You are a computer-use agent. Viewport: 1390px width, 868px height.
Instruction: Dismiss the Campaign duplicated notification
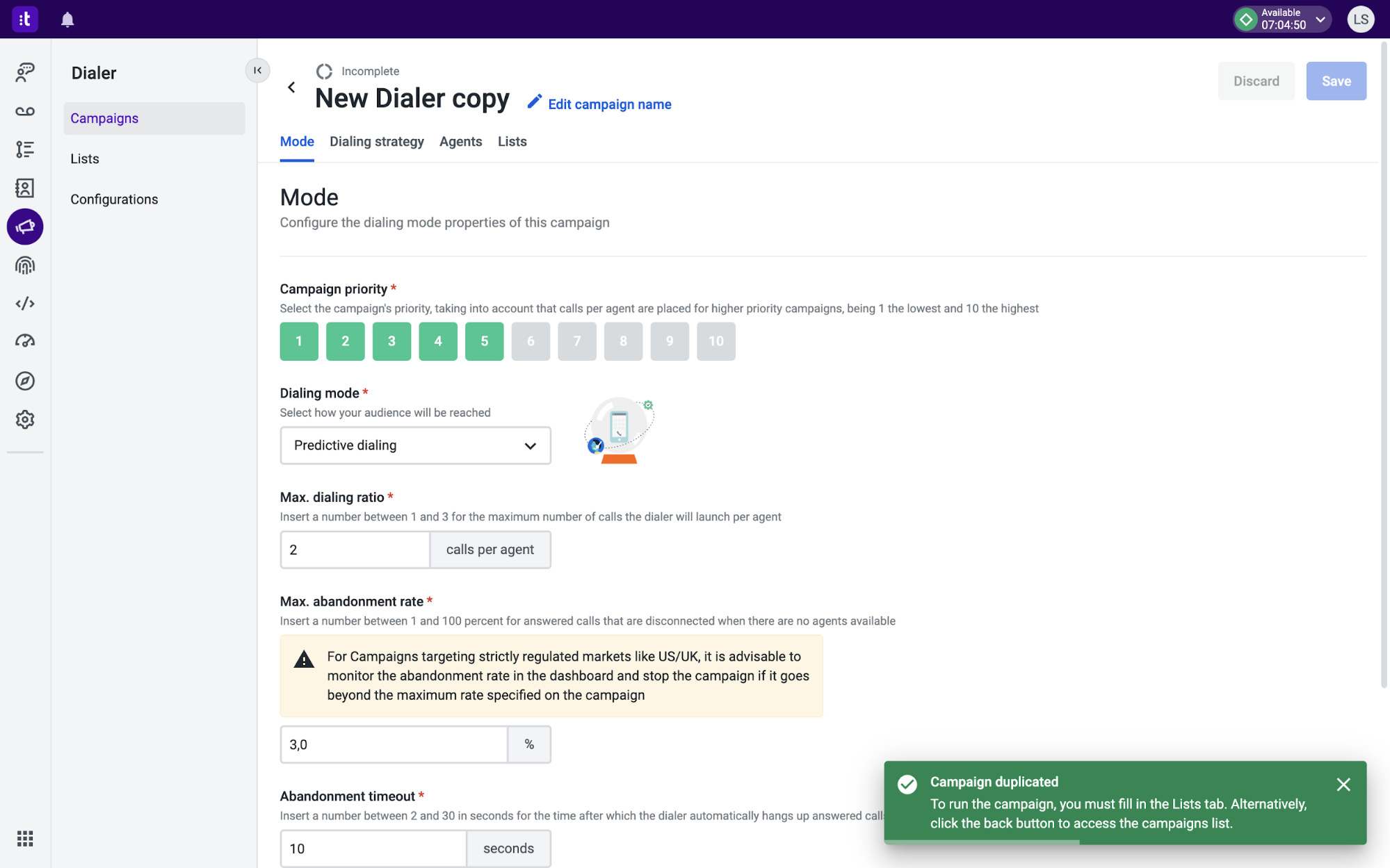[x=1343, y=785]
